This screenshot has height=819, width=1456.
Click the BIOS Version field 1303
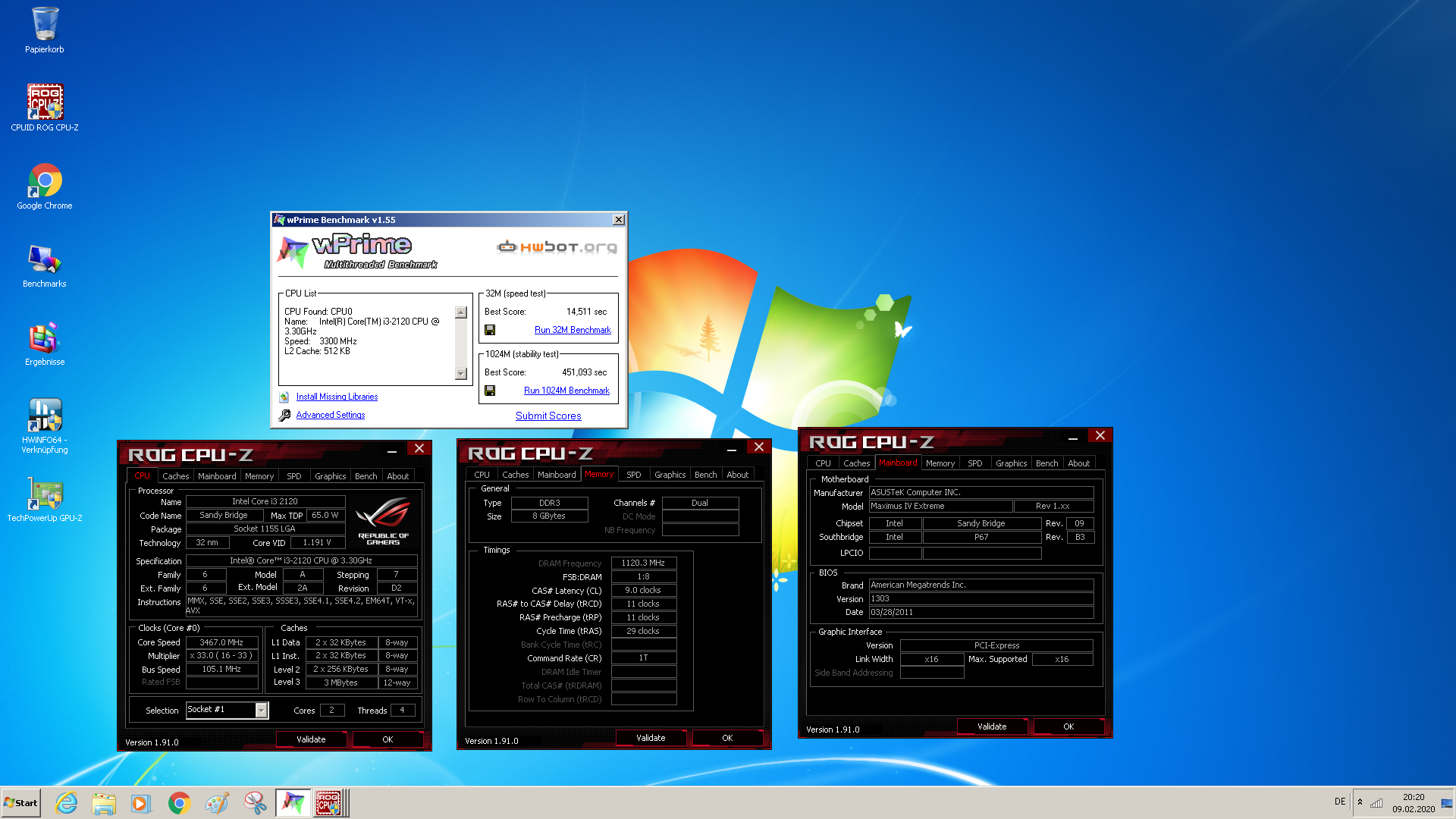(x=981, y=598)
